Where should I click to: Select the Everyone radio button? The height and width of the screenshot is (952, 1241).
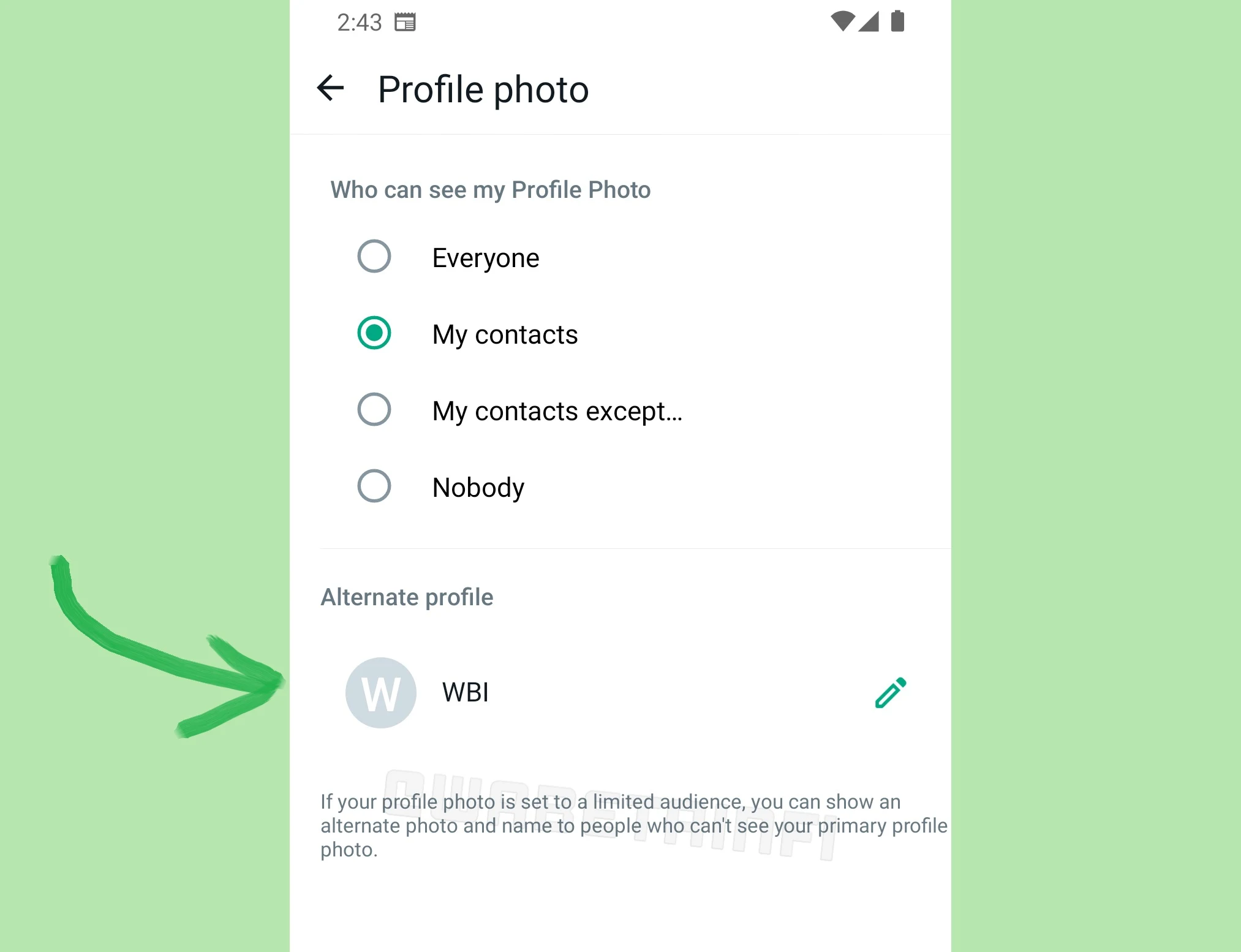[x=374, y=256]
